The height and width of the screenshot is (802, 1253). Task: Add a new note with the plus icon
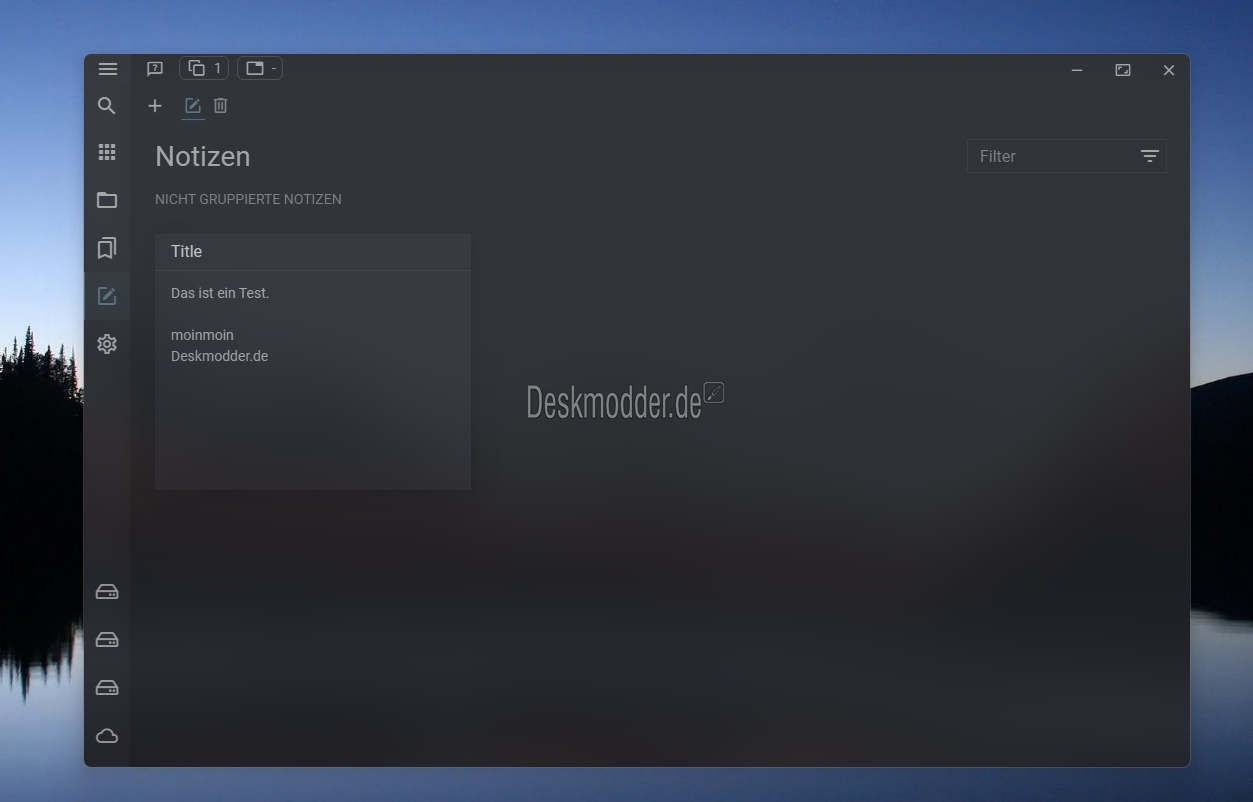[x=155, y=106]
